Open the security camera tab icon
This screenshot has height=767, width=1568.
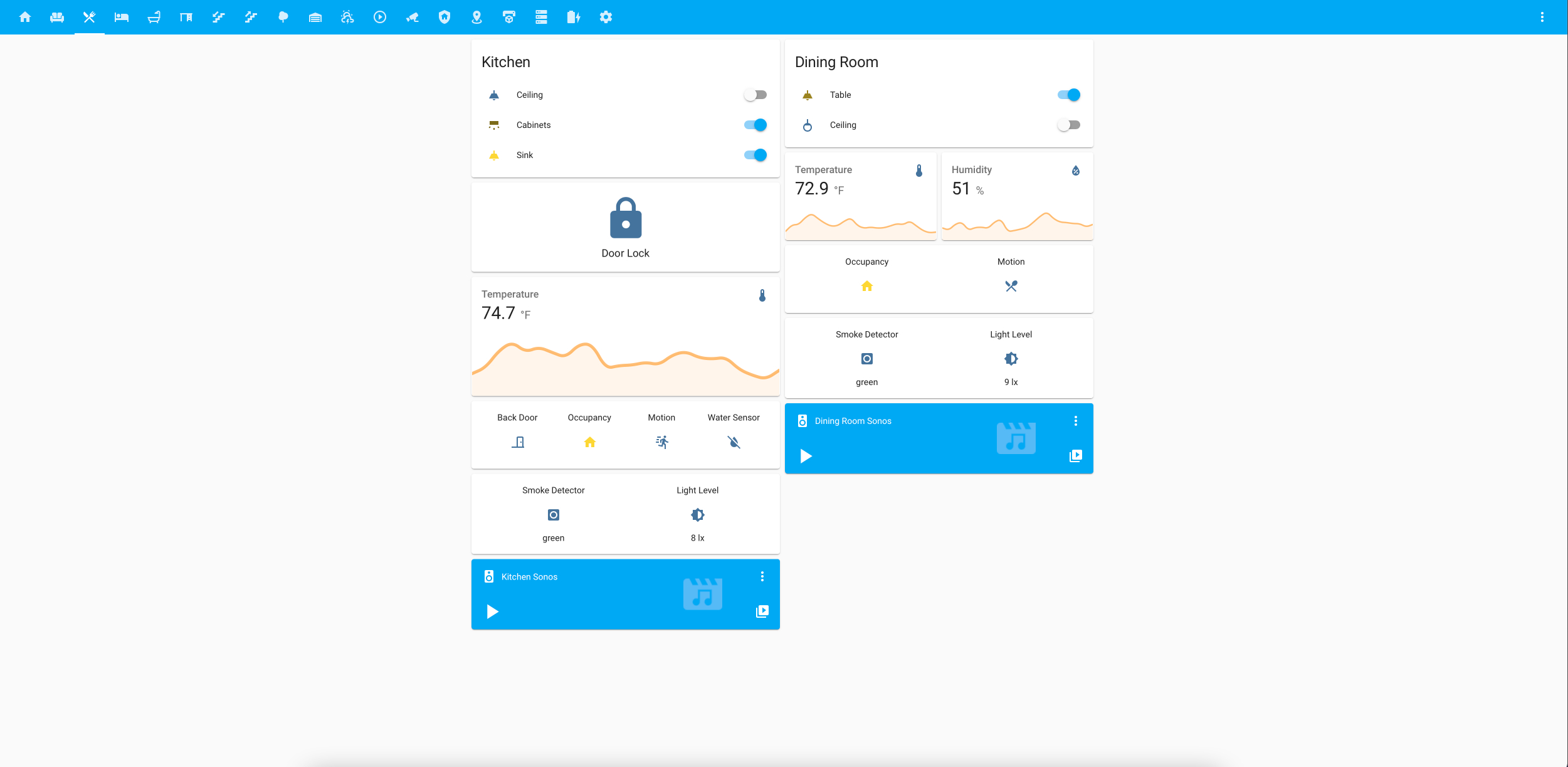pyautogui.click(x=412, y=17)
